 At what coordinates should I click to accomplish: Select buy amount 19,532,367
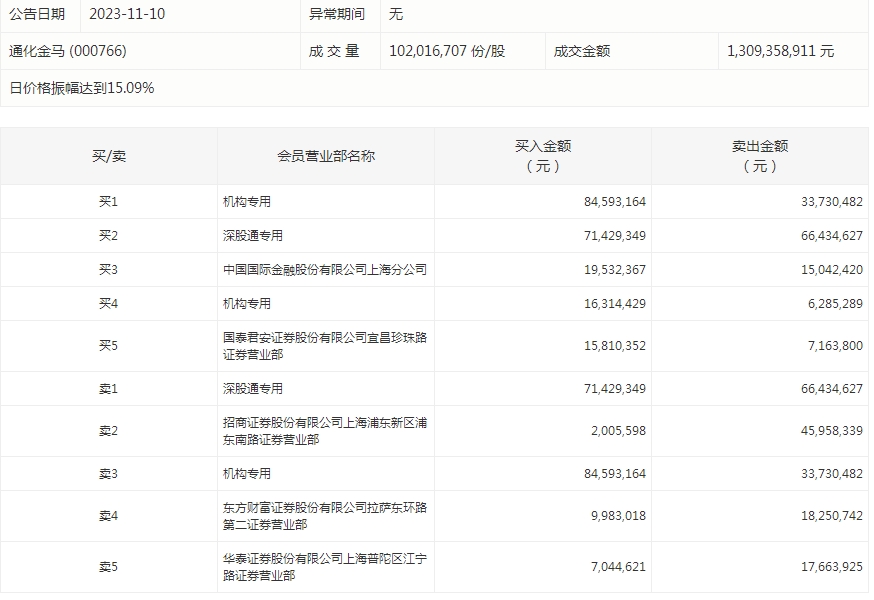(615, 269)
